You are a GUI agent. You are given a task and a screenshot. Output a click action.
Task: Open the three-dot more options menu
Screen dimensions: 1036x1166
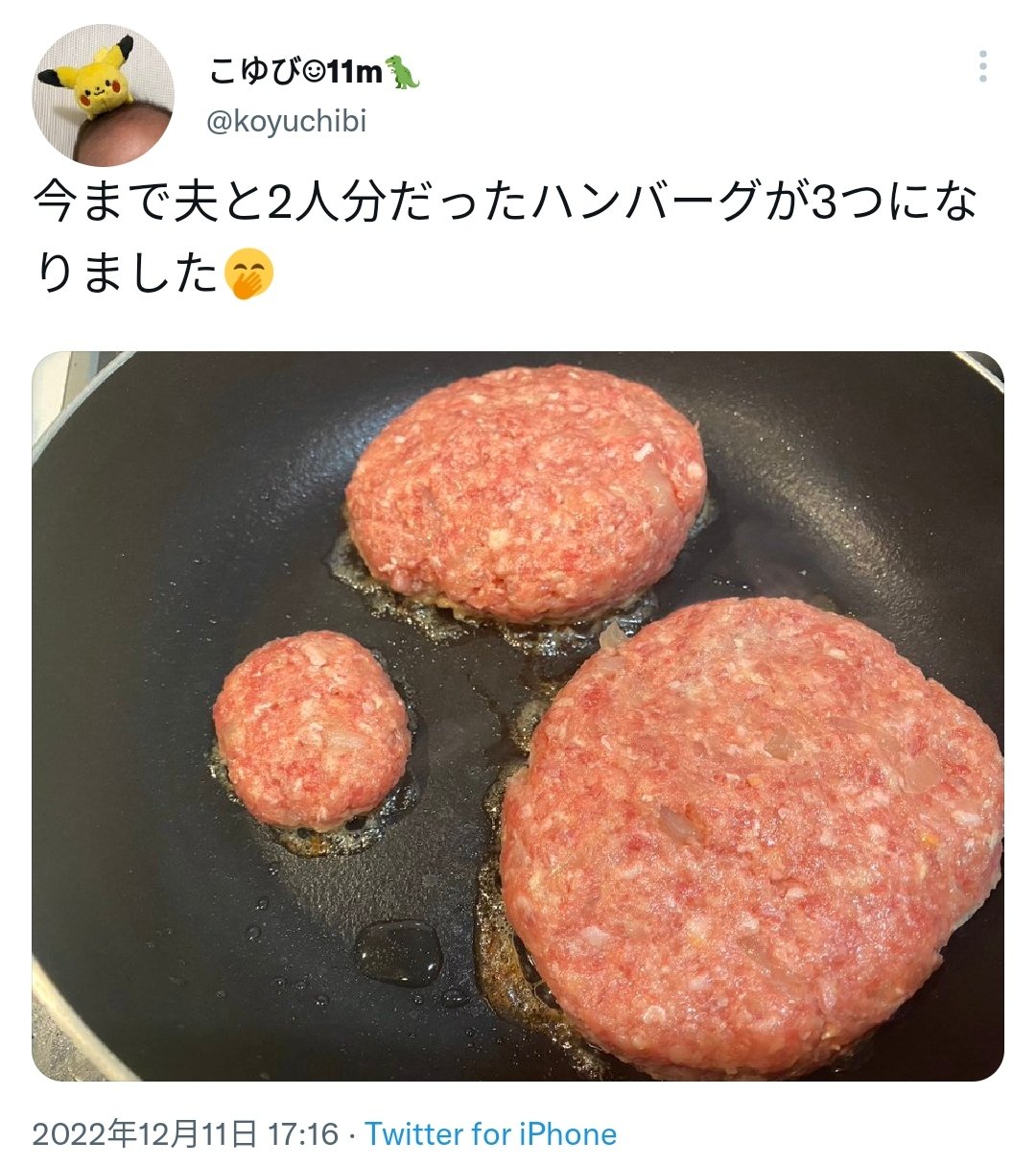click(x=982, y=67)
